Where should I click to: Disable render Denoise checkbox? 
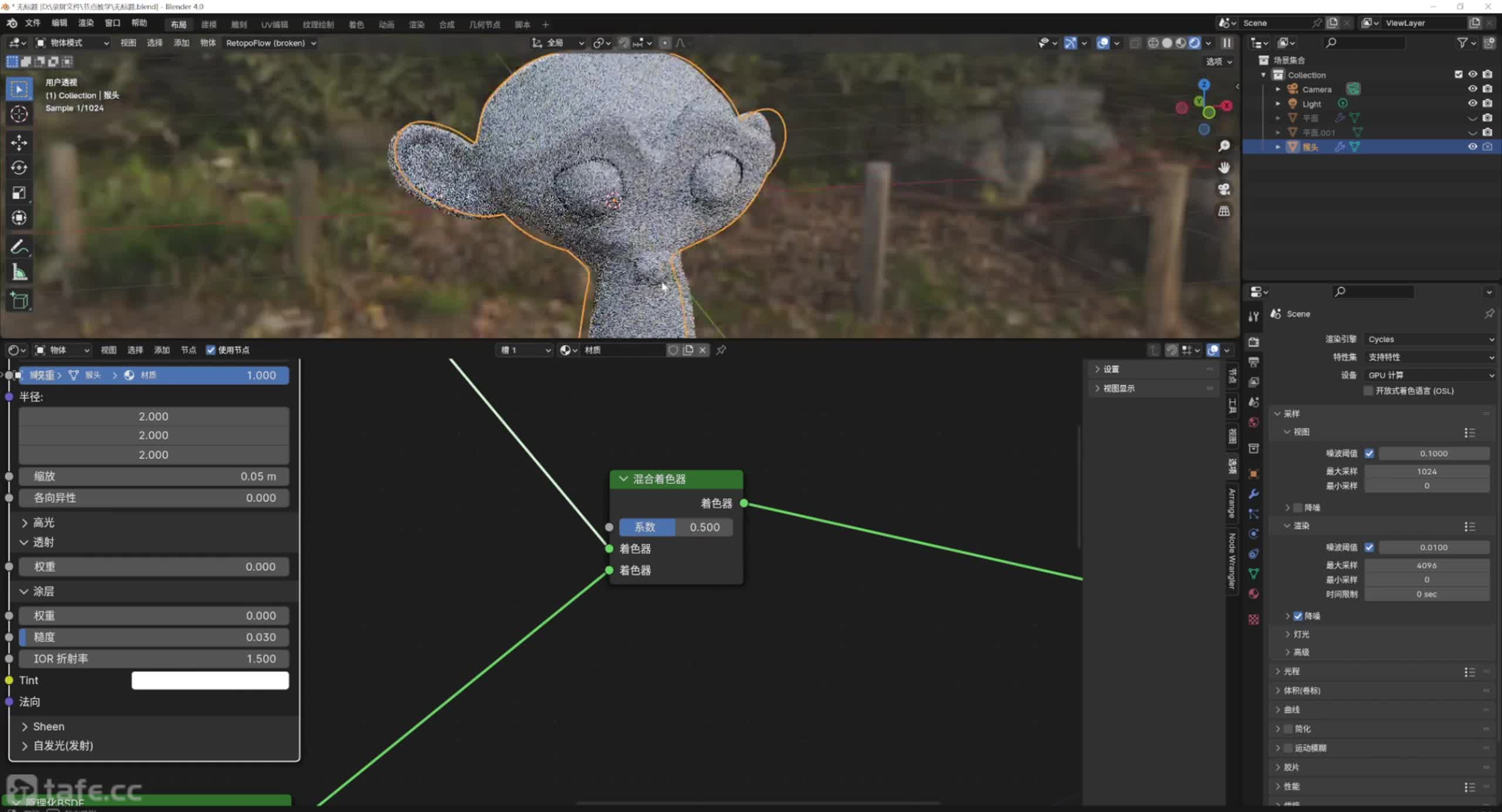coord(1298,616)
